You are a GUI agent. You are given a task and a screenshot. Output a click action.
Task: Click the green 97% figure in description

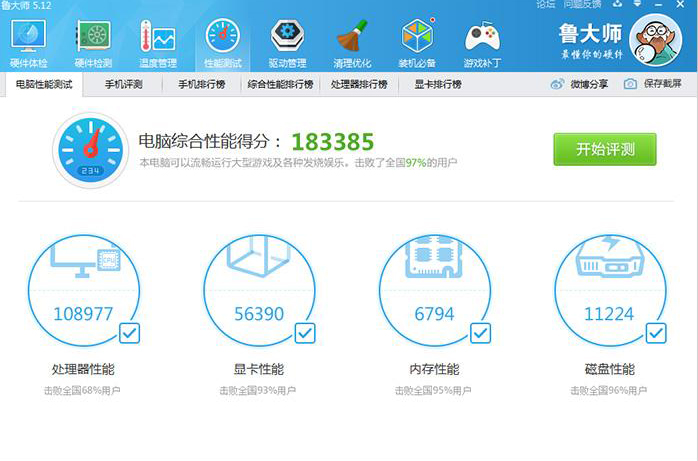point(416,163)
